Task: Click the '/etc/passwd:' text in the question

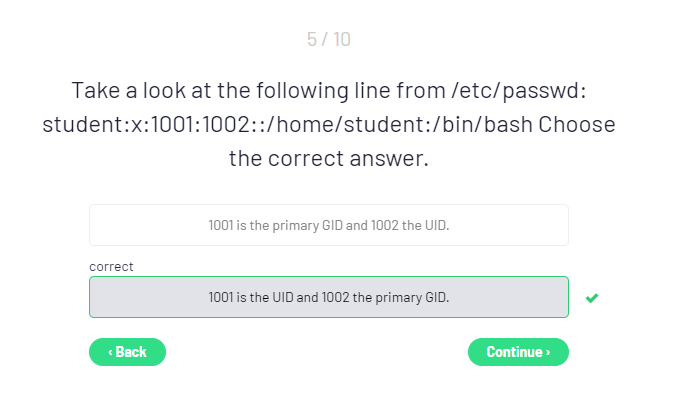Action: [522, 90]
